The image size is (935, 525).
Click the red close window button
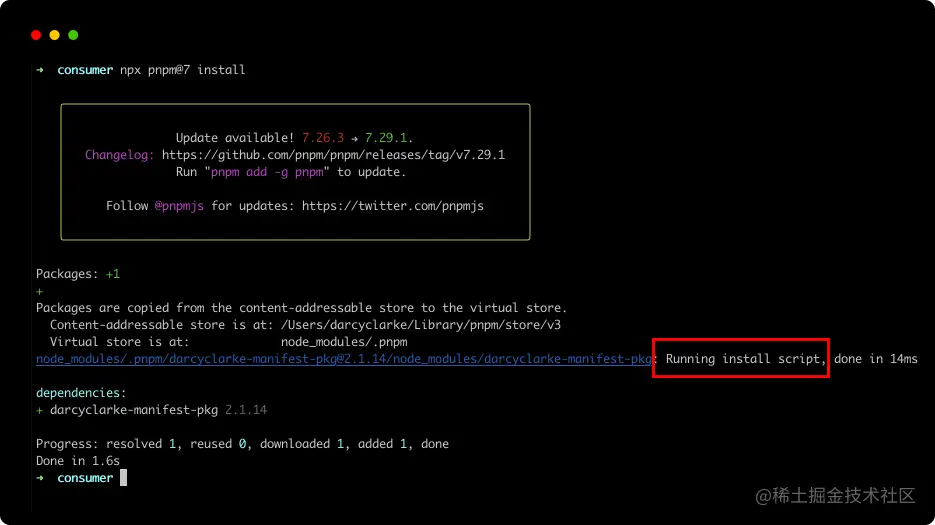(36, 35)
